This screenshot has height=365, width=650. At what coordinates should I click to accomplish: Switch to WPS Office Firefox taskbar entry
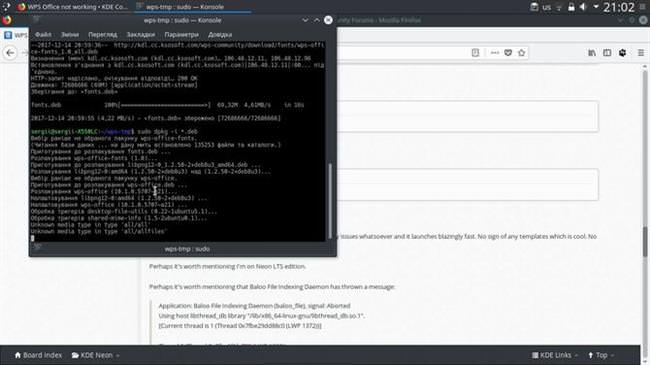click(73, 7)
